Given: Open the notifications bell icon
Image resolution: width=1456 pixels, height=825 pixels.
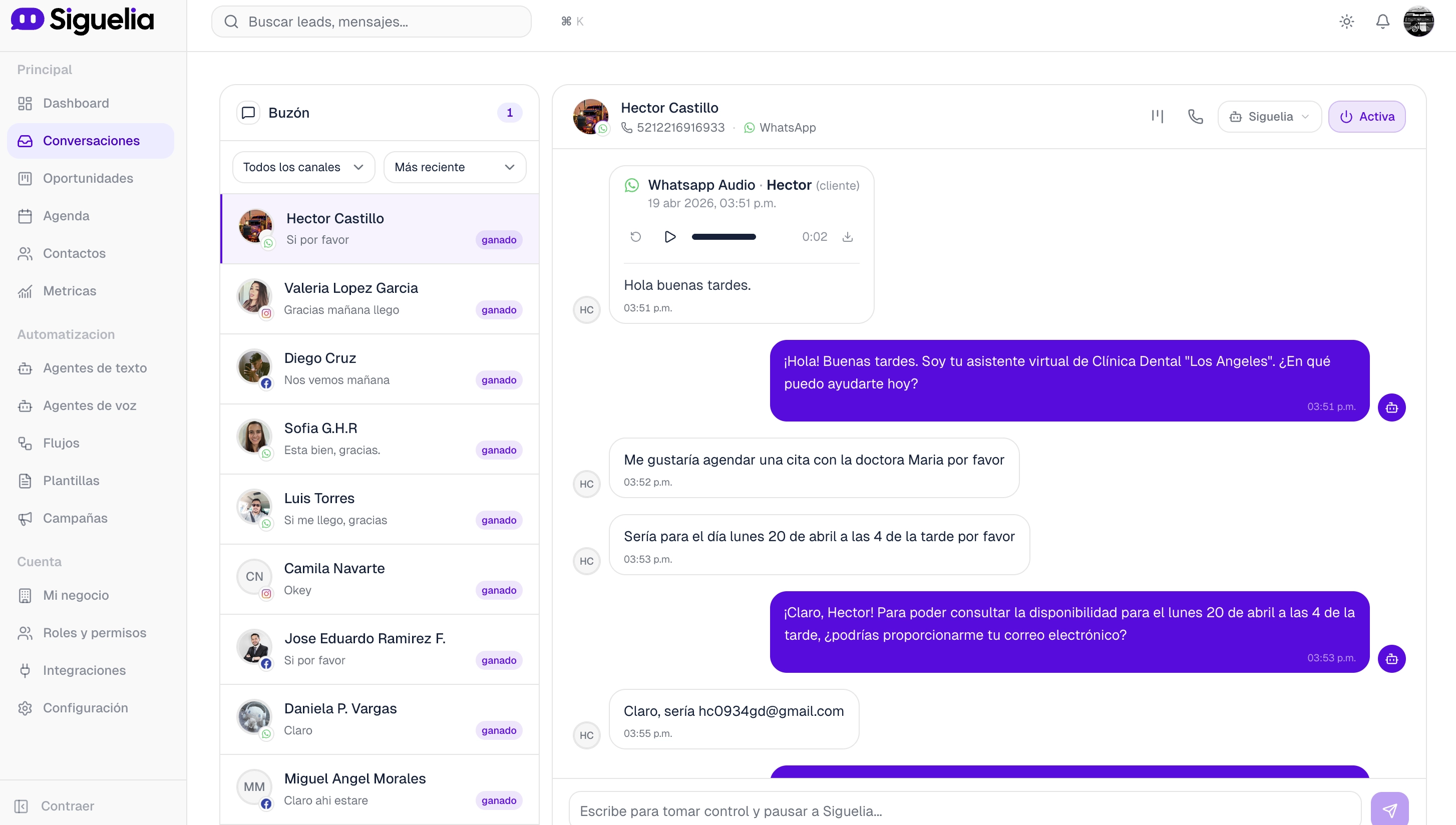Looking at the screenshot, I should pos(1383,21).
